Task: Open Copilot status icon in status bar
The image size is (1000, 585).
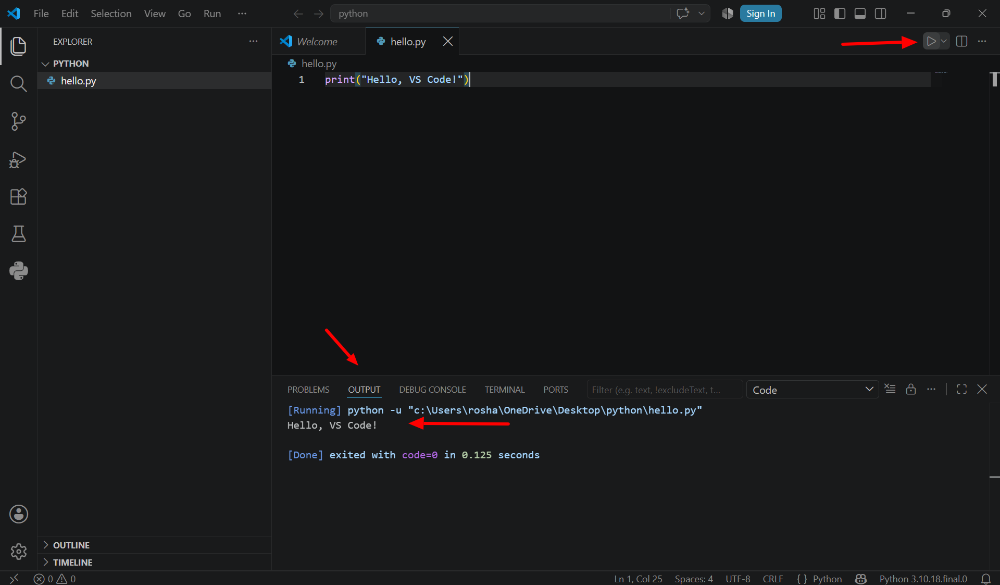Action: click(861, 579)
